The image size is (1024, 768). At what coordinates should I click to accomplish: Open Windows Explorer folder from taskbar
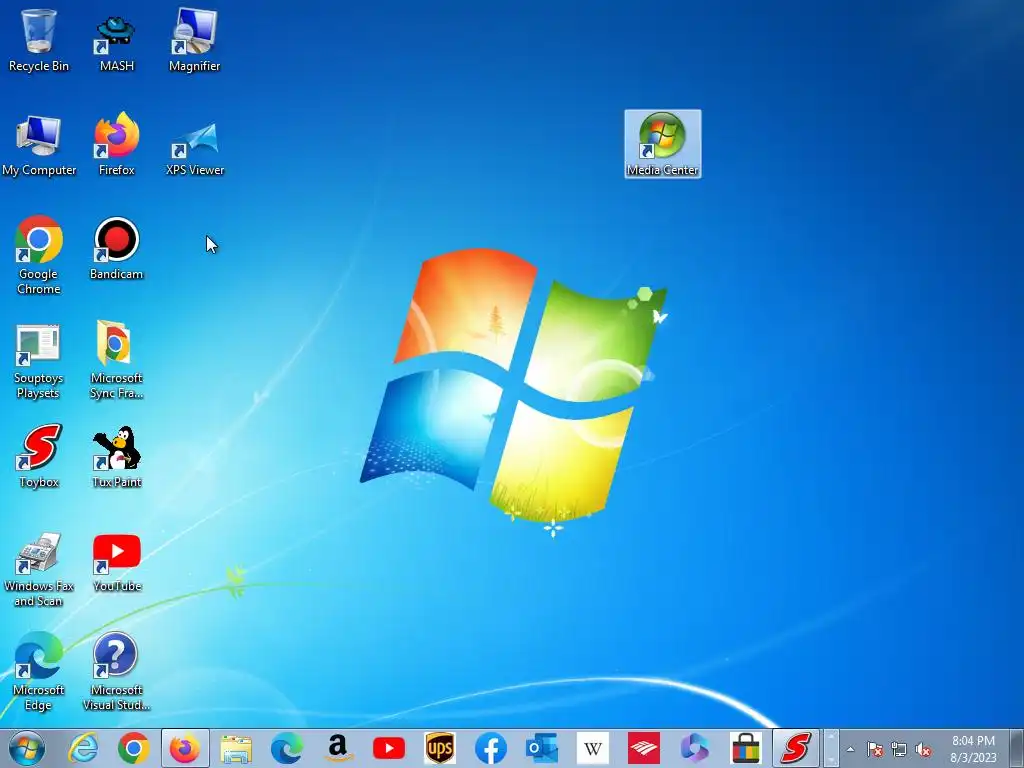point(236,748)
